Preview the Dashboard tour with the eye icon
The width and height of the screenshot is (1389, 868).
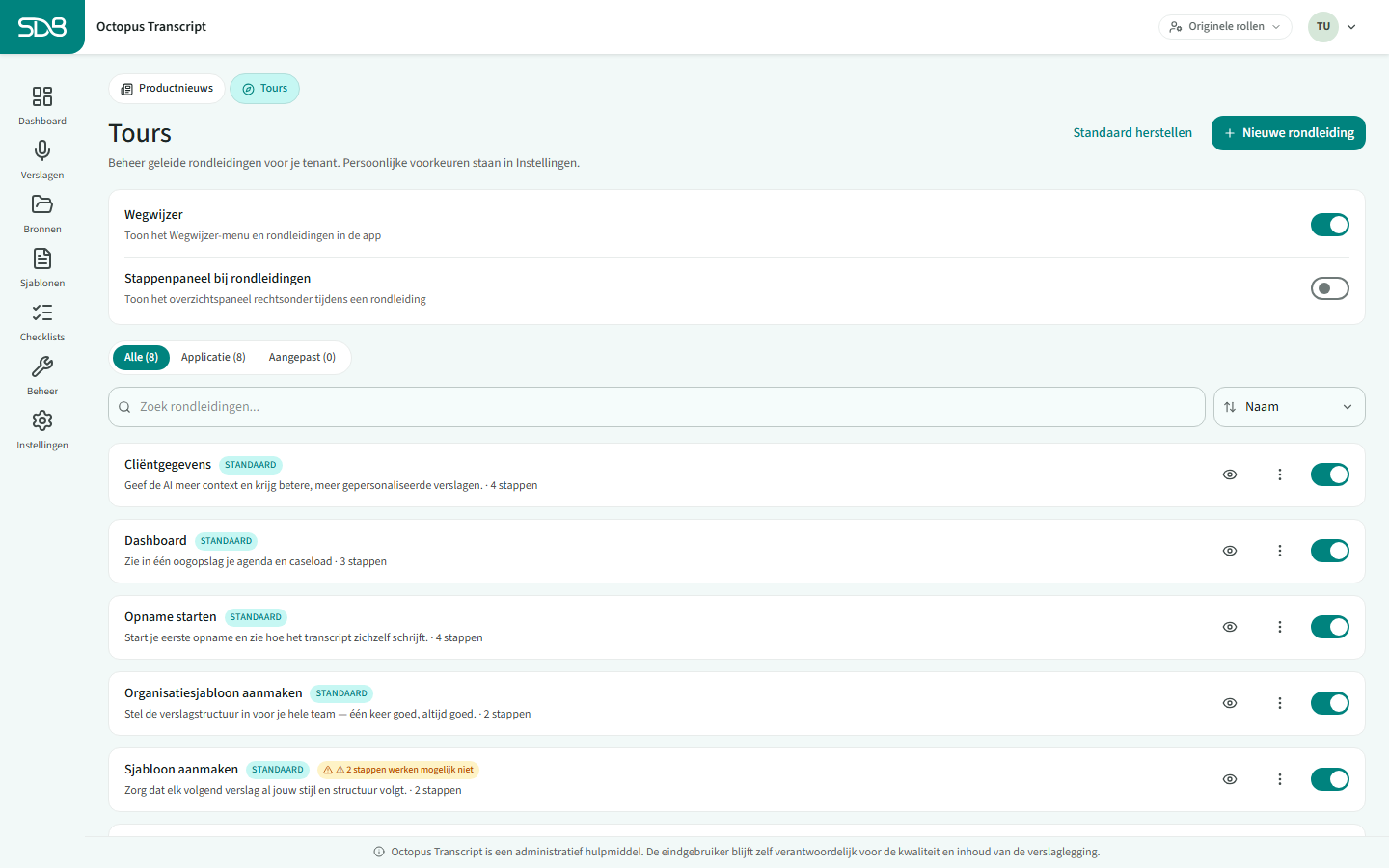tap(1230, 551)
